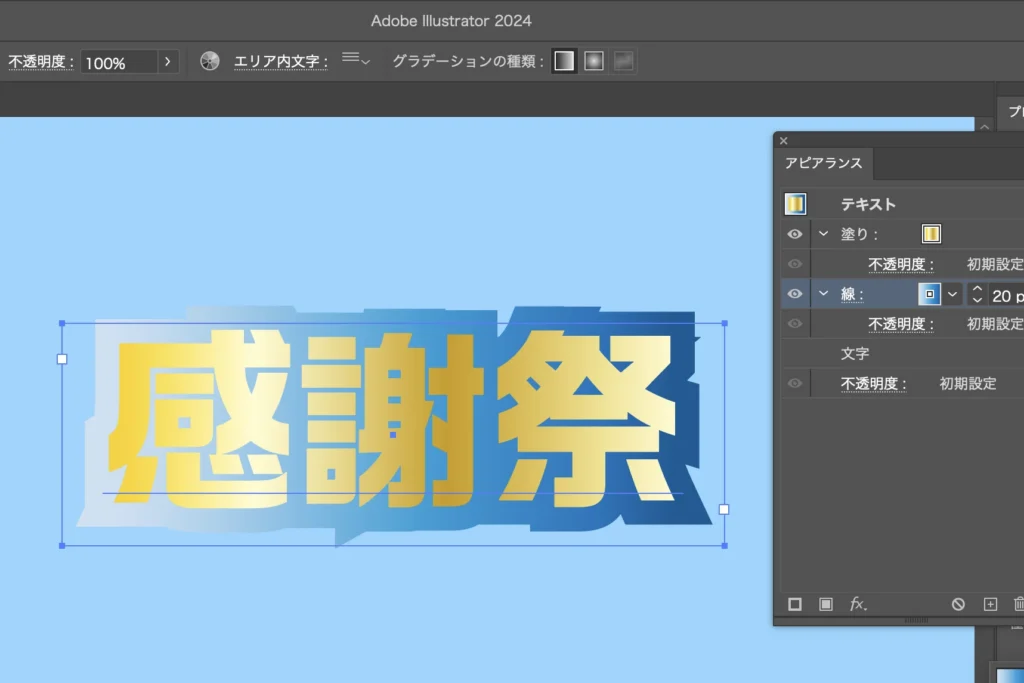Image resolution: width=1024 pixels, height=683 pixels.
Task: Click the 不透明度 link in the control bar
Action: tap(40, 62)
